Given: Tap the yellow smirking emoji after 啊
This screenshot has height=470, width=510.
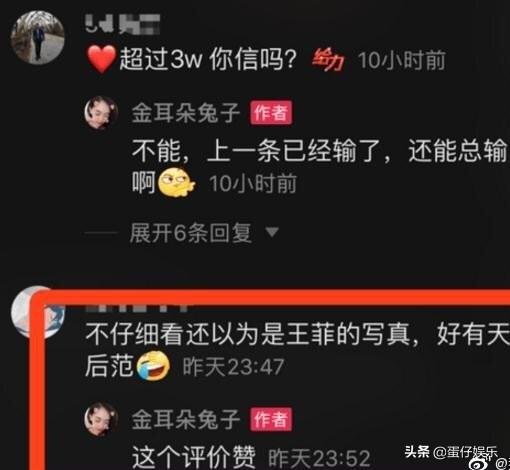Looking at the screenshot, I should [176, 183].
